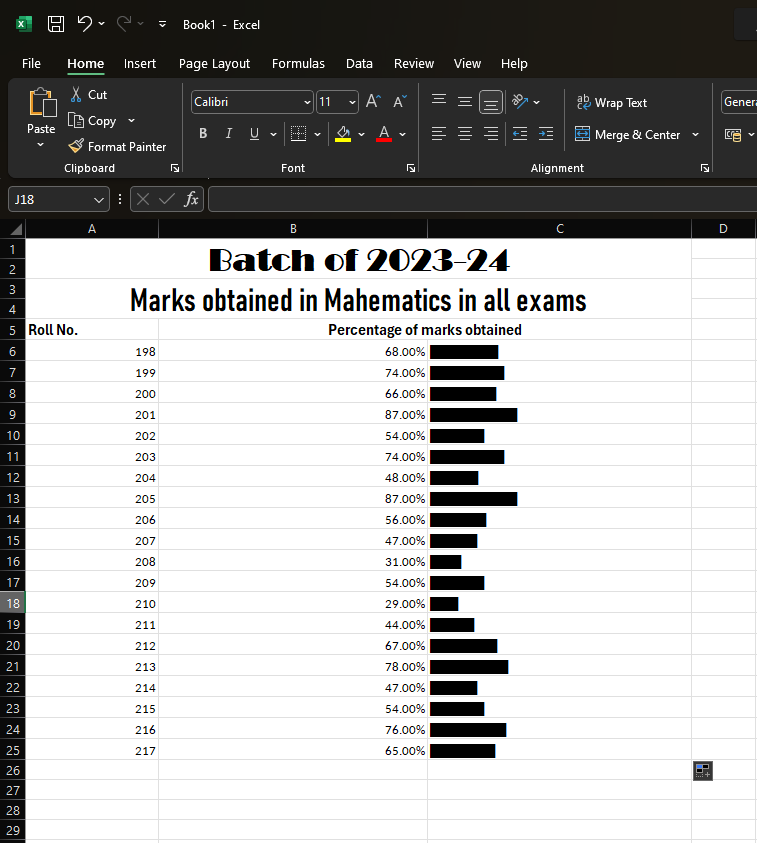Switch to the Data tab
The image size is (757, 843).
point(359,63)
